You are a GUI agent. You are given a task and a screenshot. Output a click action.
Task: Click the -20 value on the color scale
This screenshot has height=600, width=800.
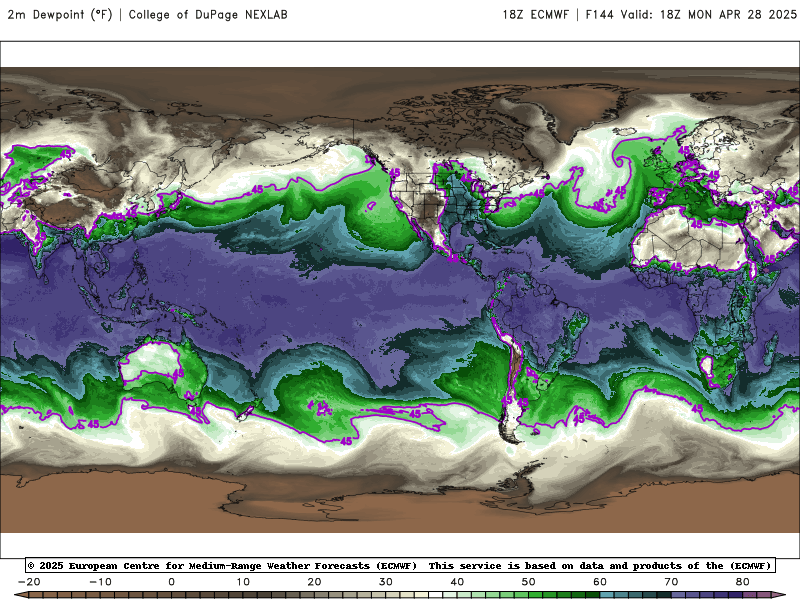coord(29,582)
